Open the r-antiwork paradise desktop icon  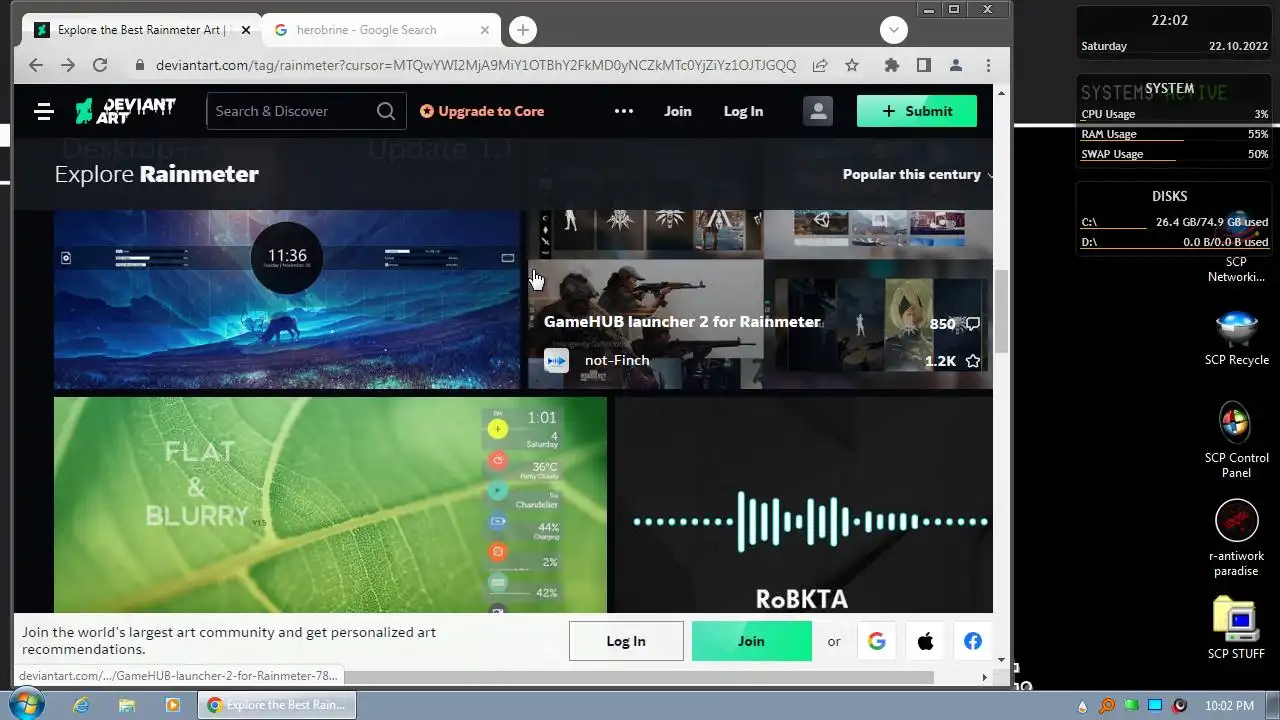tap(1236, 538)
